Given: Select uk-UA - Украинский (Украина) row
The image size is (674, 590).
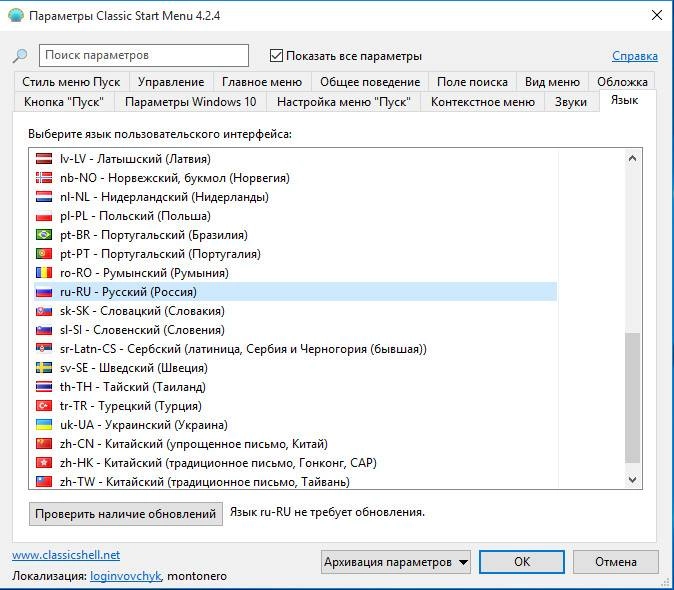Looking at the screenshot, I should 296,425.
